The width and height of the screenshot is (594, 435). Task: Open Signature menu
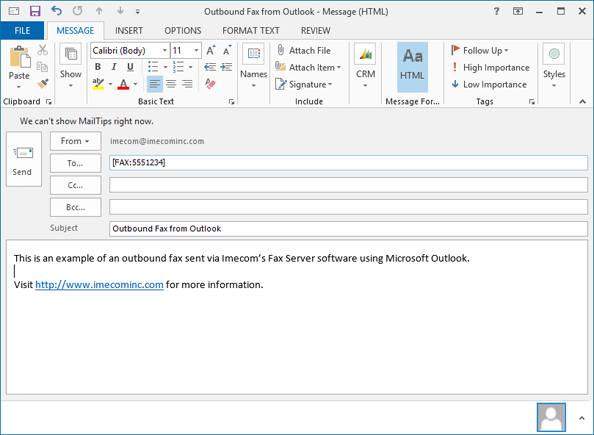(x=303, y=84)
